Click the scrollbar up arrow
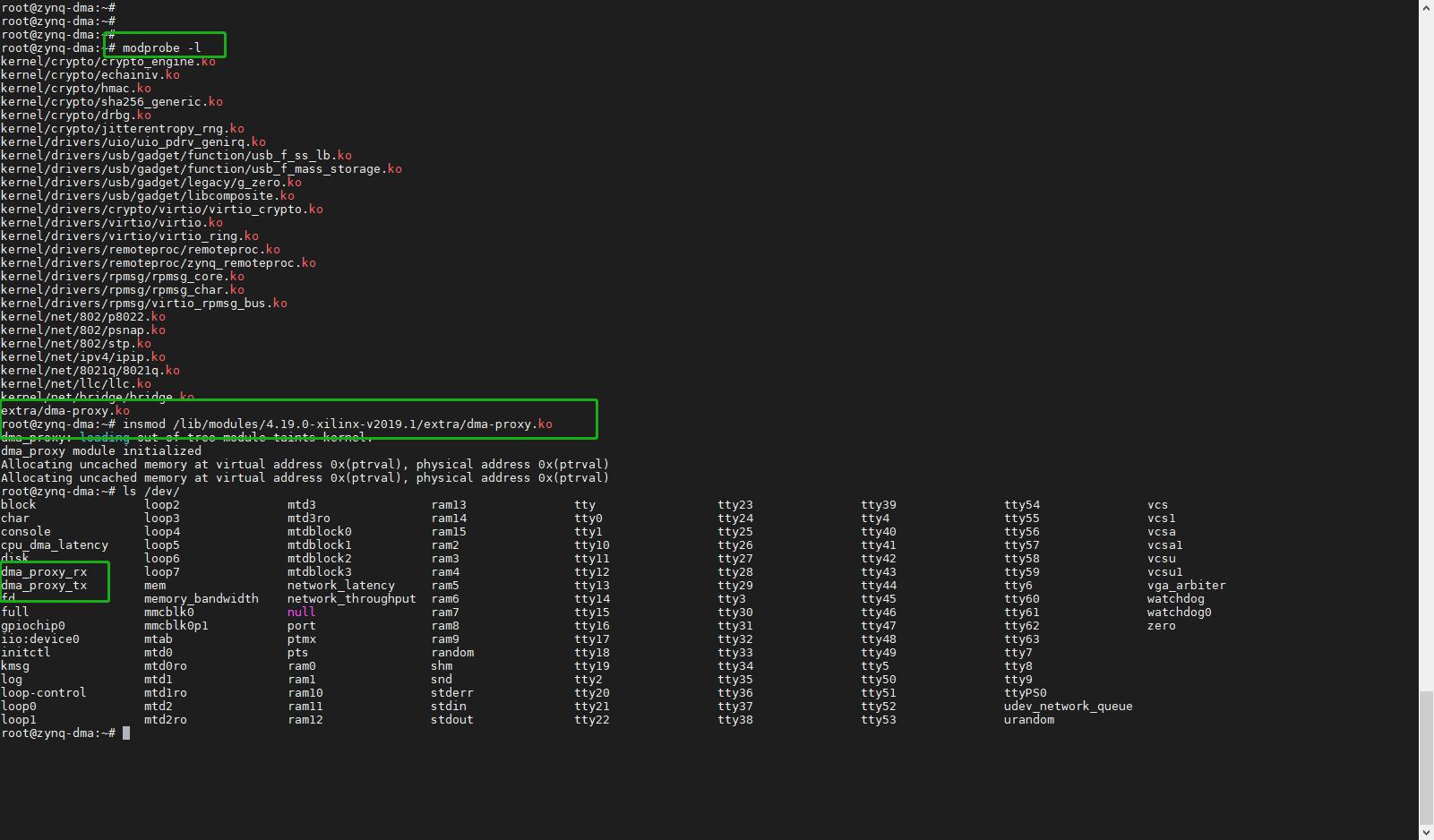 click(x=1427, y=6)
